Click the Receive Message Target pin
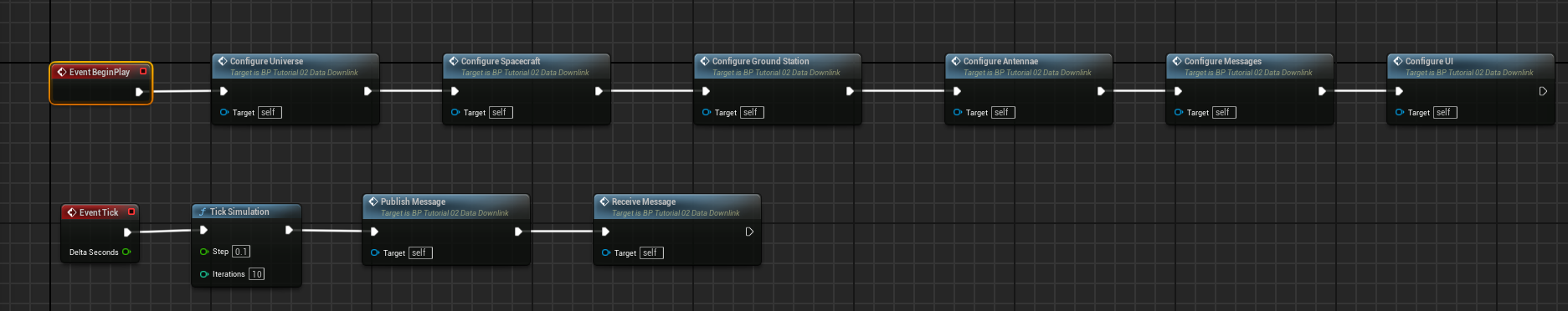1568x311 pixels. point(606,252)
